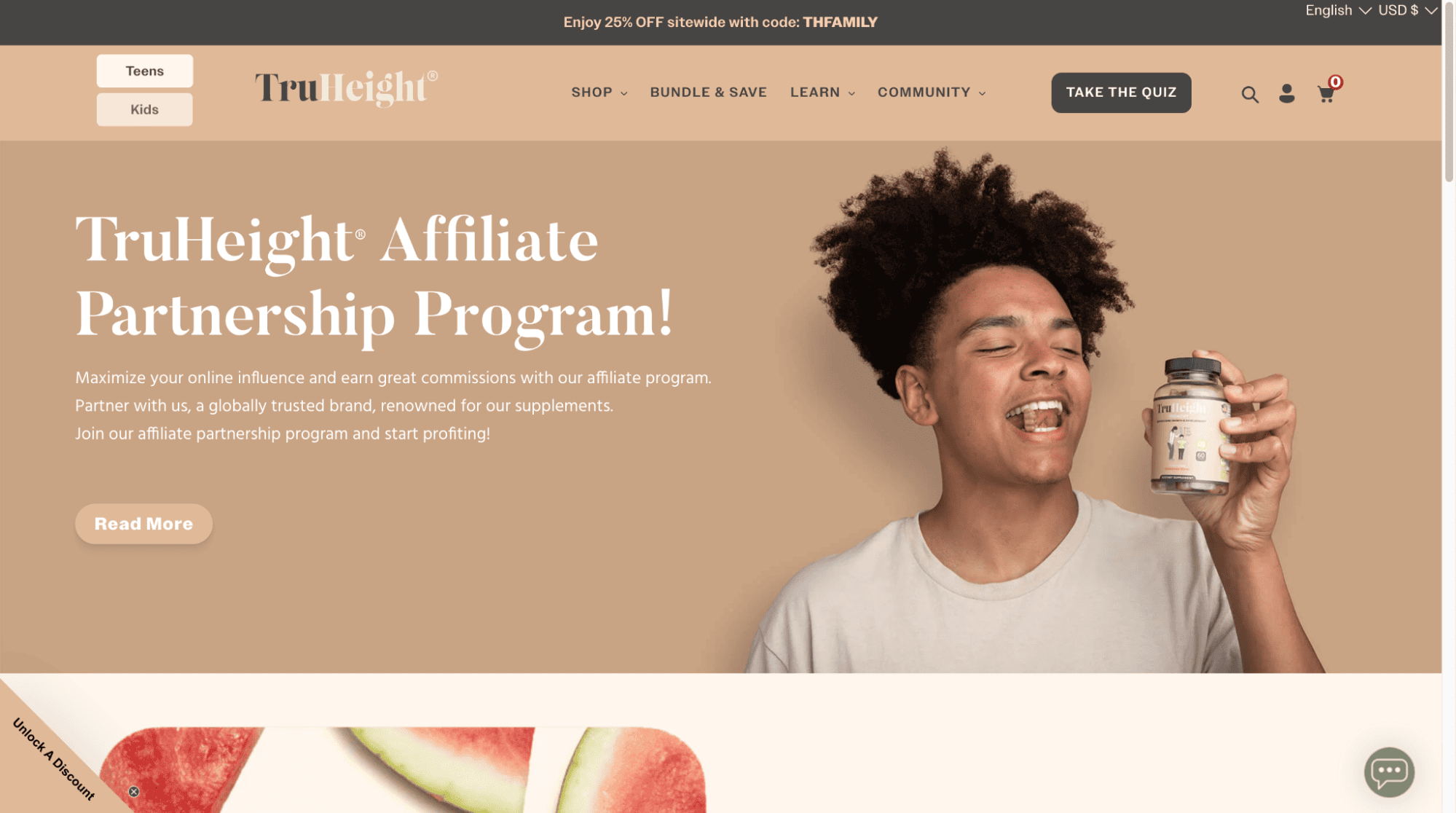The image size is (1456, 813).
Task: Expand the SHOP menu
Action: click(x=599, y=93)
